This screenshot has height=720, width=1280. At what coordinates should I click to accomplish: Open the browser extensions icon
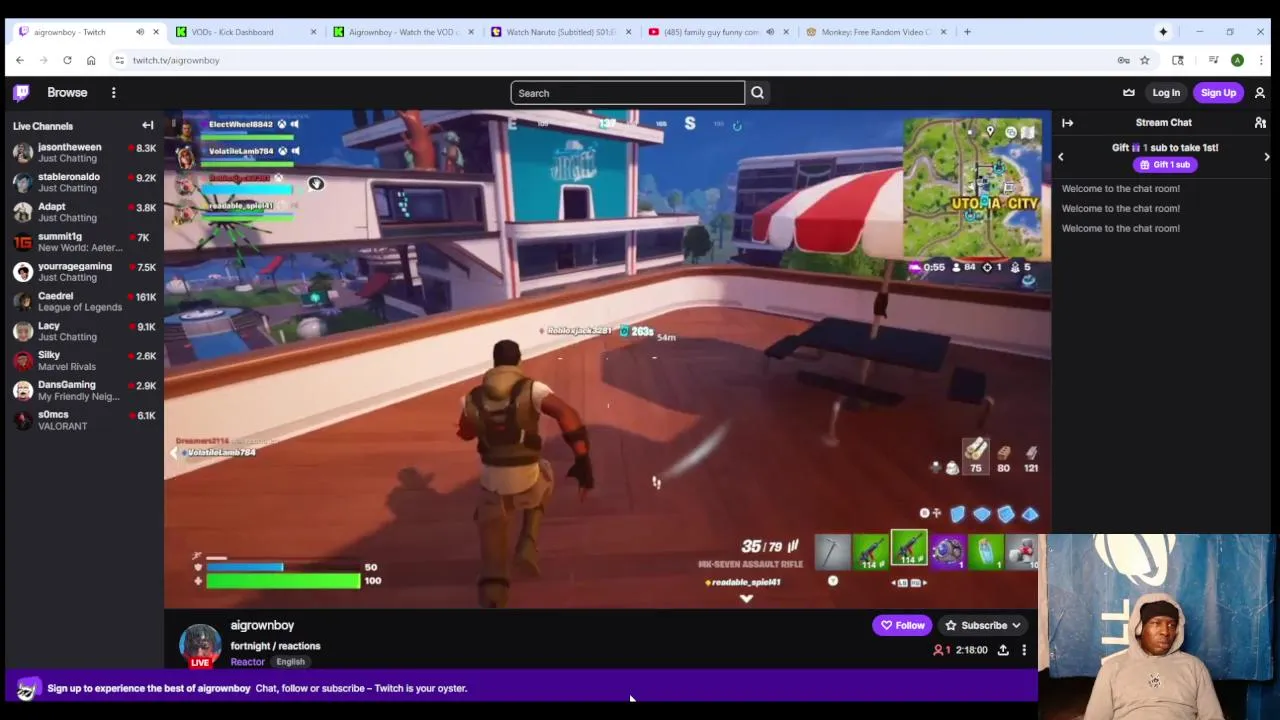[x=1178, y=60]
